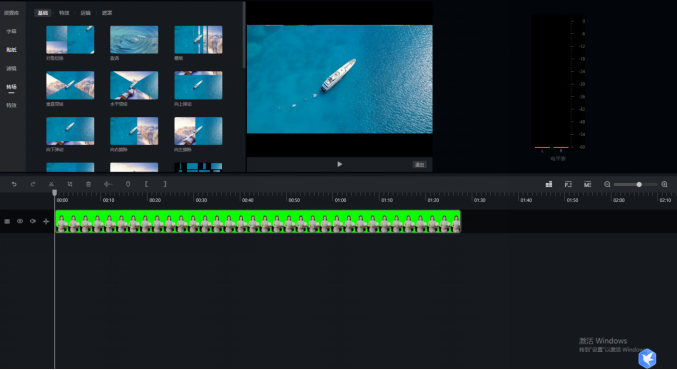Set in-point with left bracket icon
Screen dimensions: 677x370
tap(146, 184)
